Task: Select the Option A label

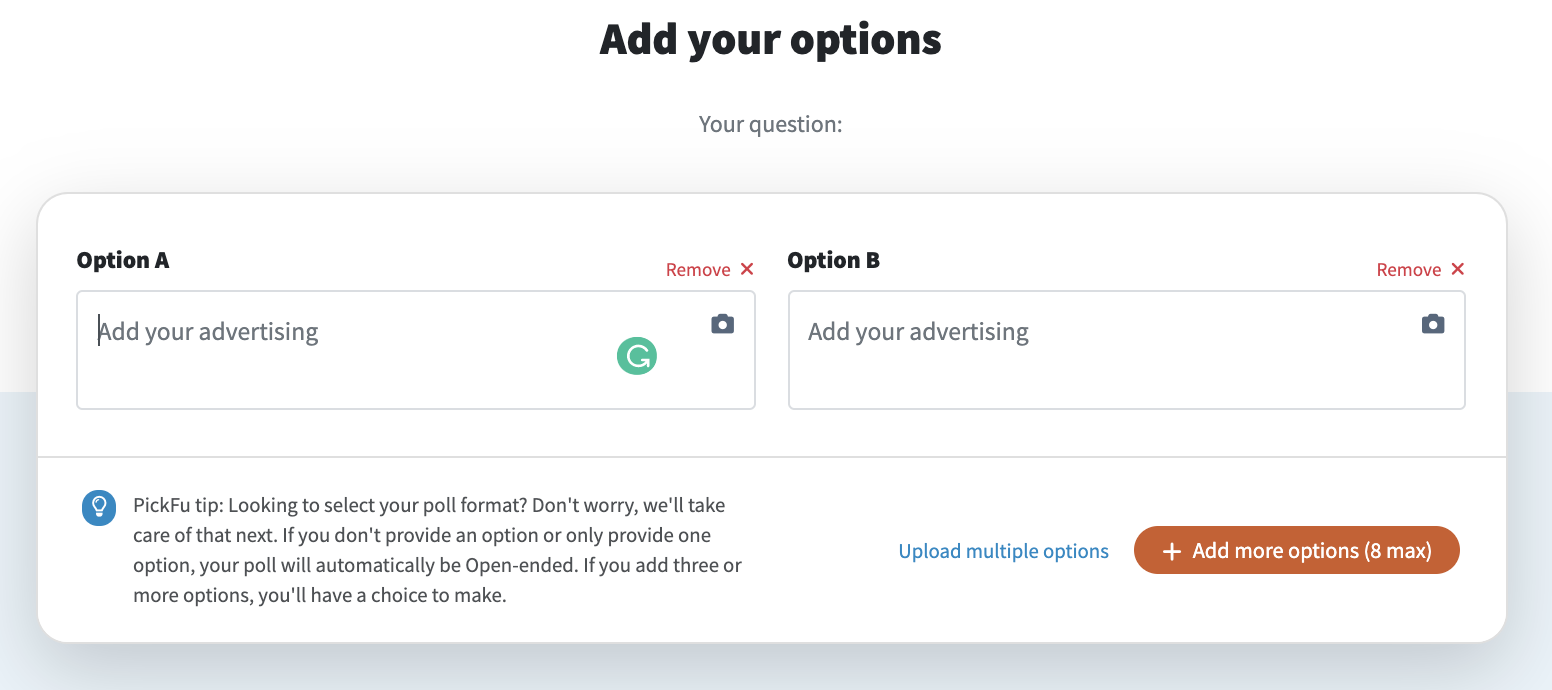Action: (x=123, y=260)
